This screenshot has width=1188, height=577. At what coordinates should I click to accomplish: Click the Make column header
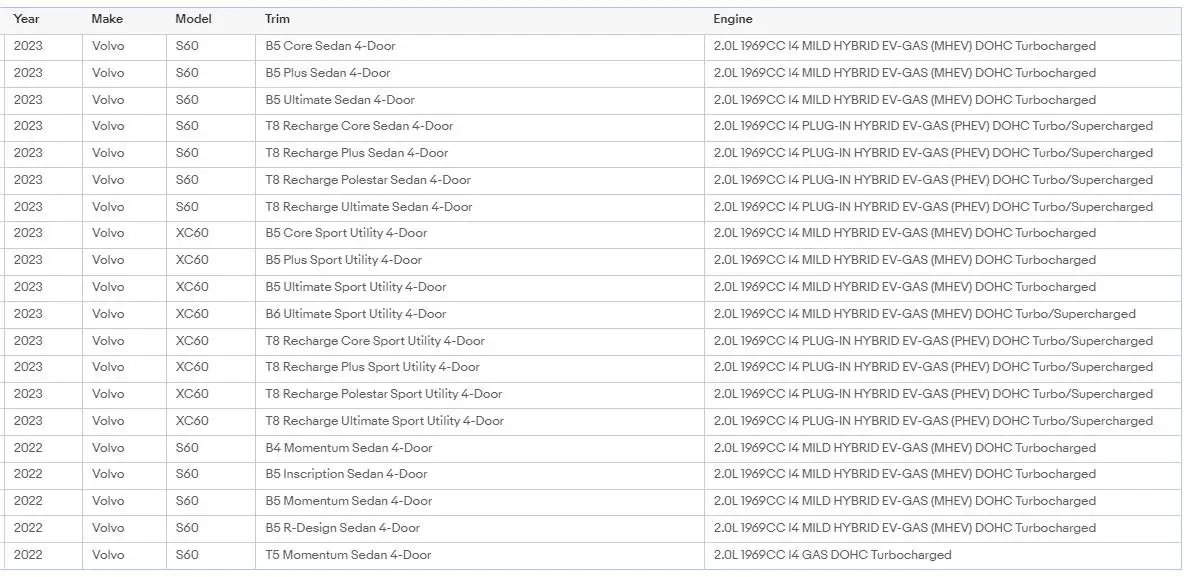(107, 19)
